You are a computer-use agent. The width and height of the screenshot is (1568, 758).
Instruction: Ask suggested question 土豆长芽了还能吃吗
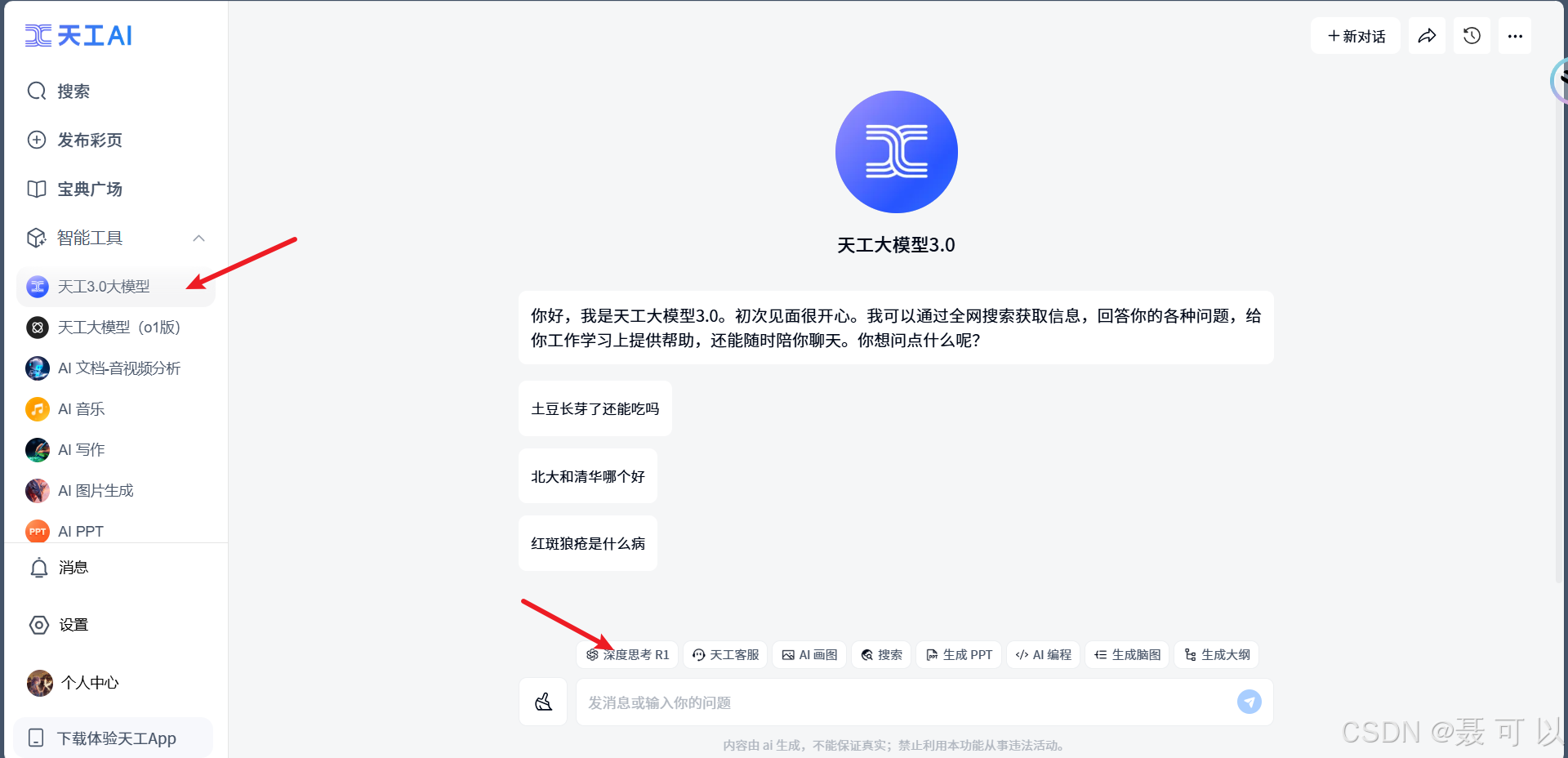[595, 408]
